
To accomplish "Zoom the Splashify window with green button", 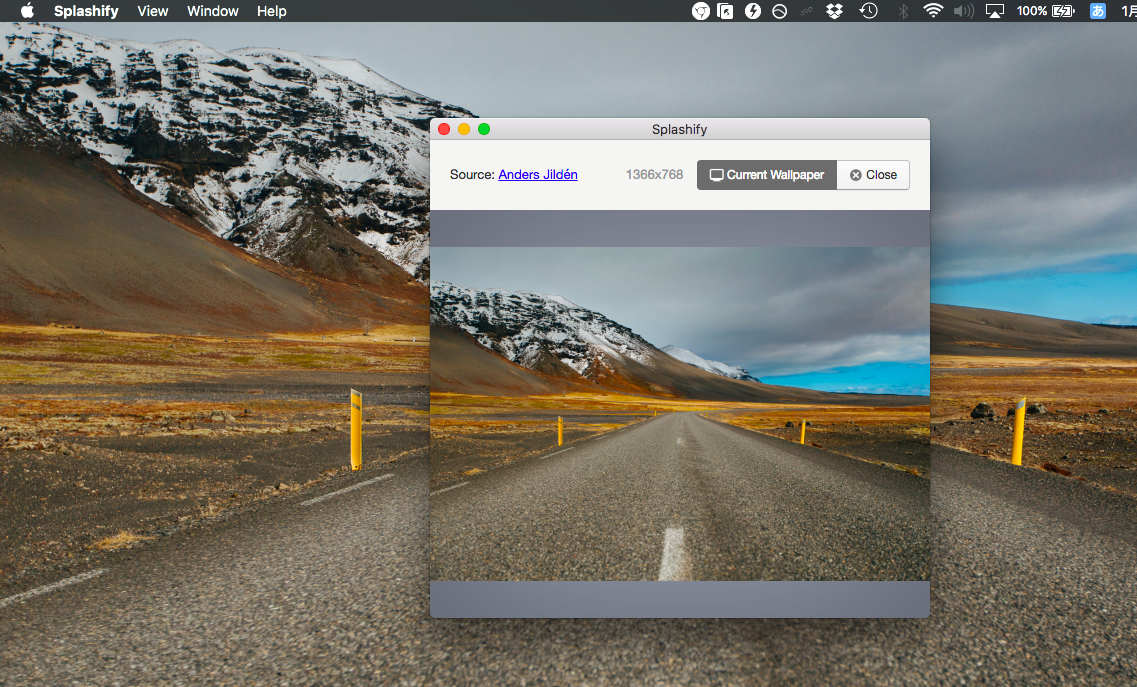I will (484, 129).
